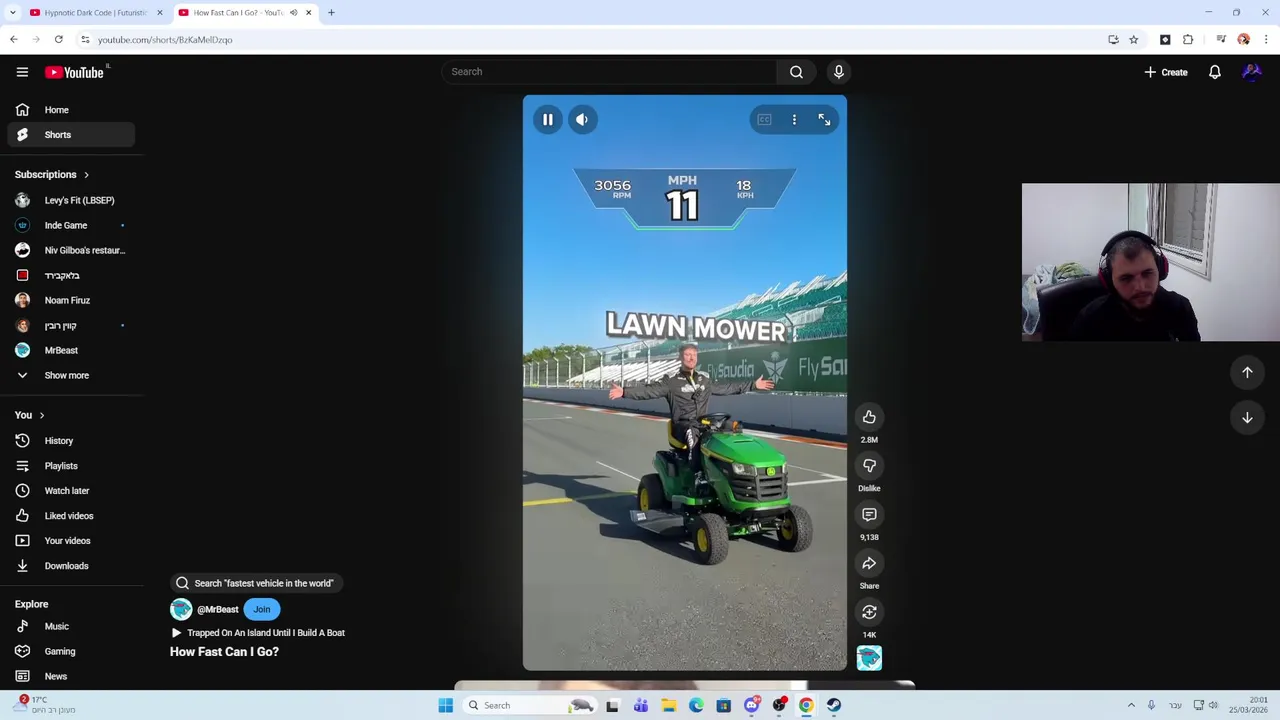Reload the current page
This screenshot has height=720, width=1280.
pos(59,40)
